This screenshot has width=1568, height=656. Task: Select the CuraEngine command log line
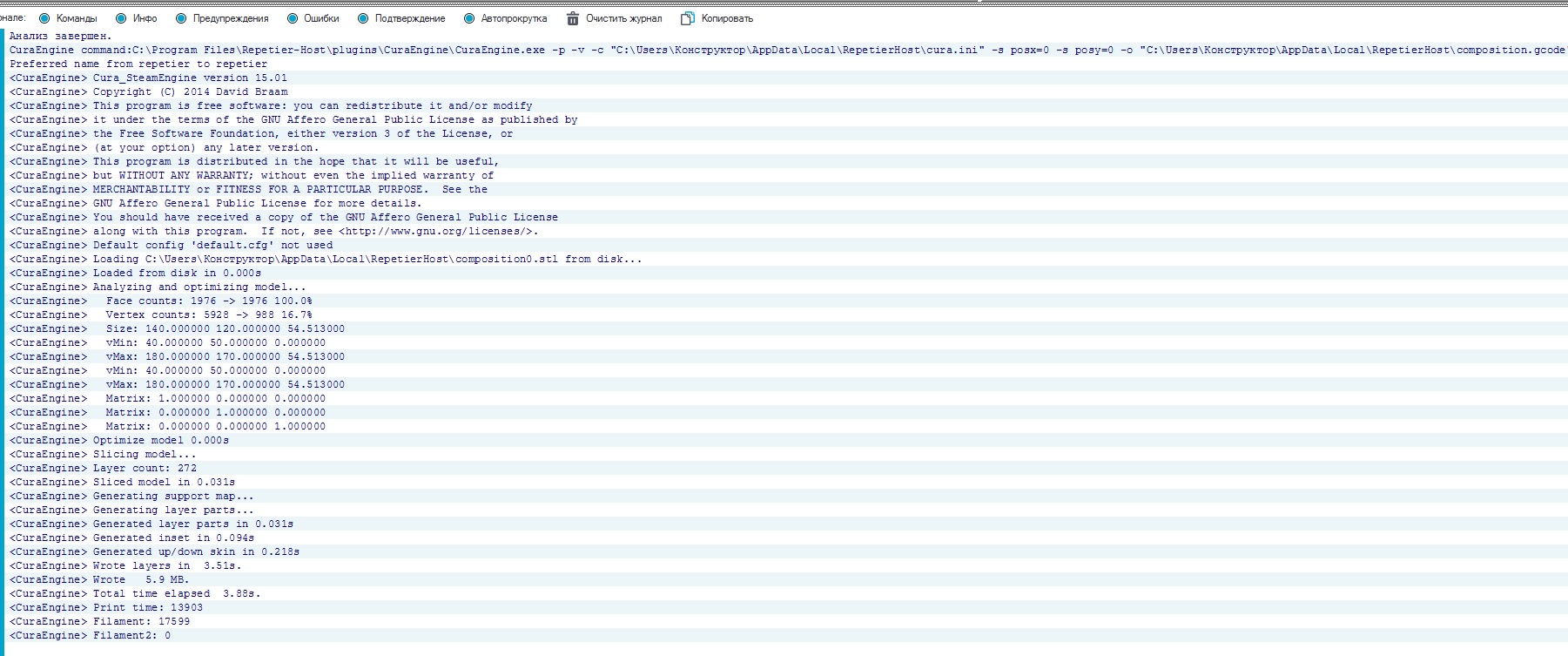pos(522,51)
